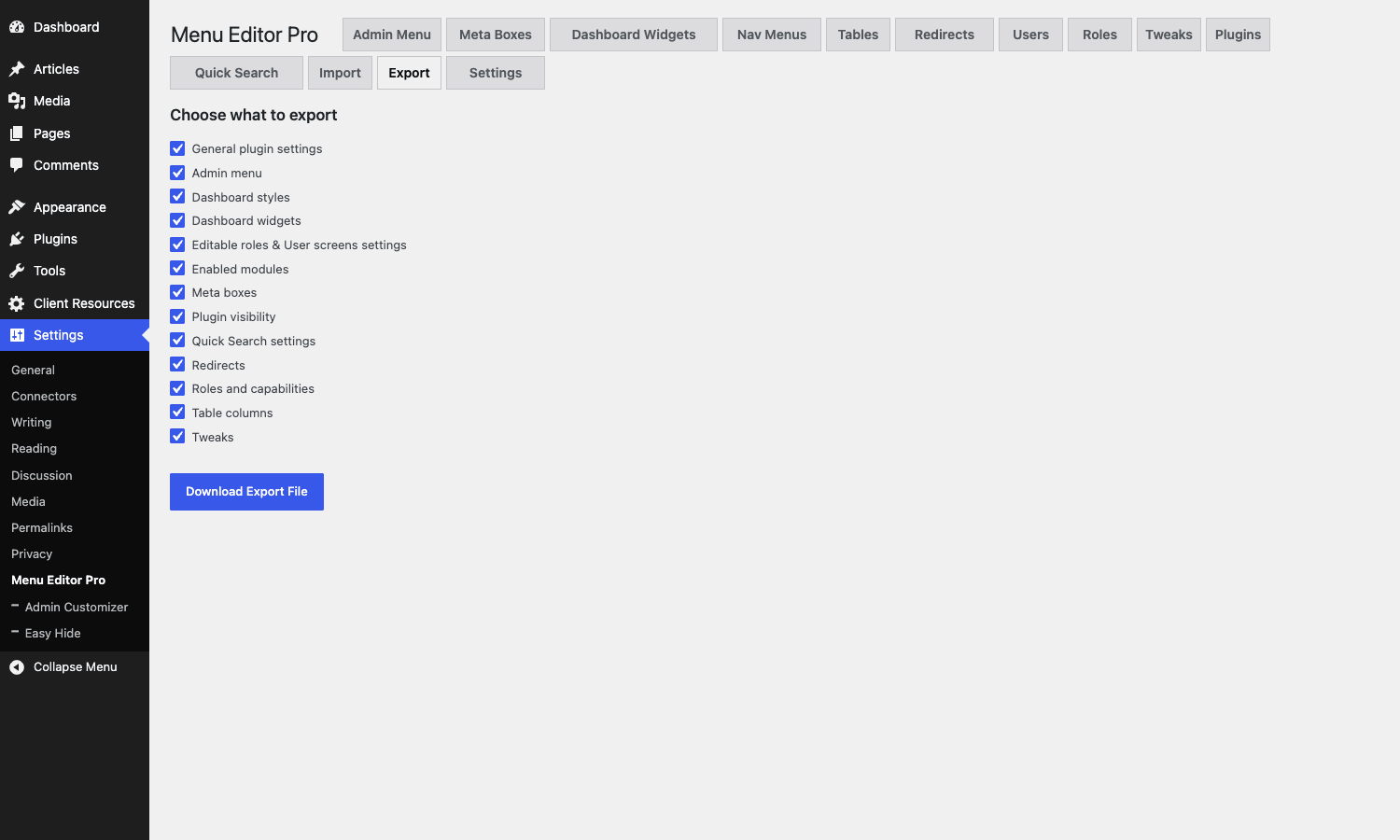The width and height of the screenshot is (1400, 840).
Task: Select Menu Editor Pro submenu link
Action: click(58, 580)
